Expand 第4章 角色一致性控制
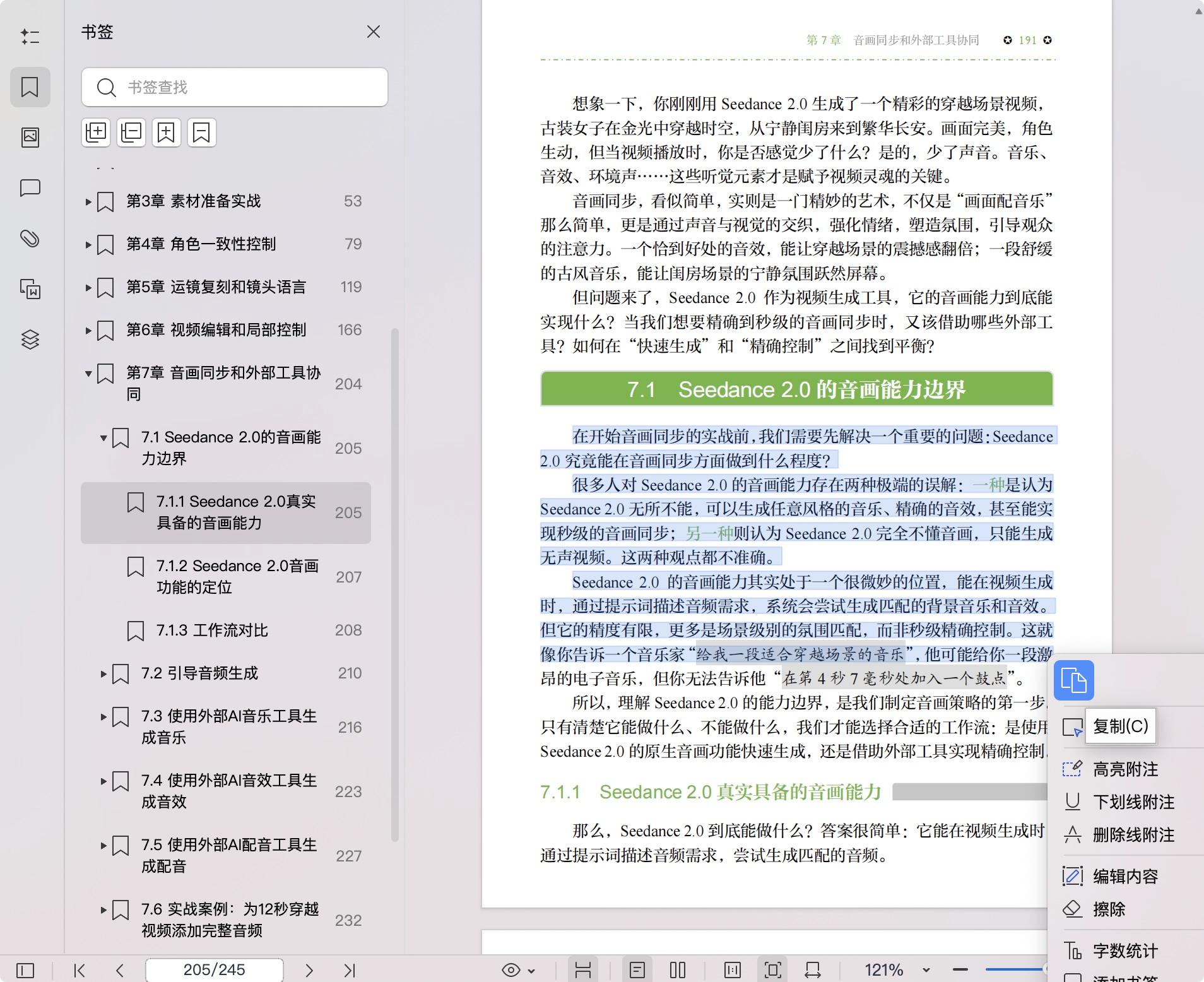 click(x=88, y=244)
